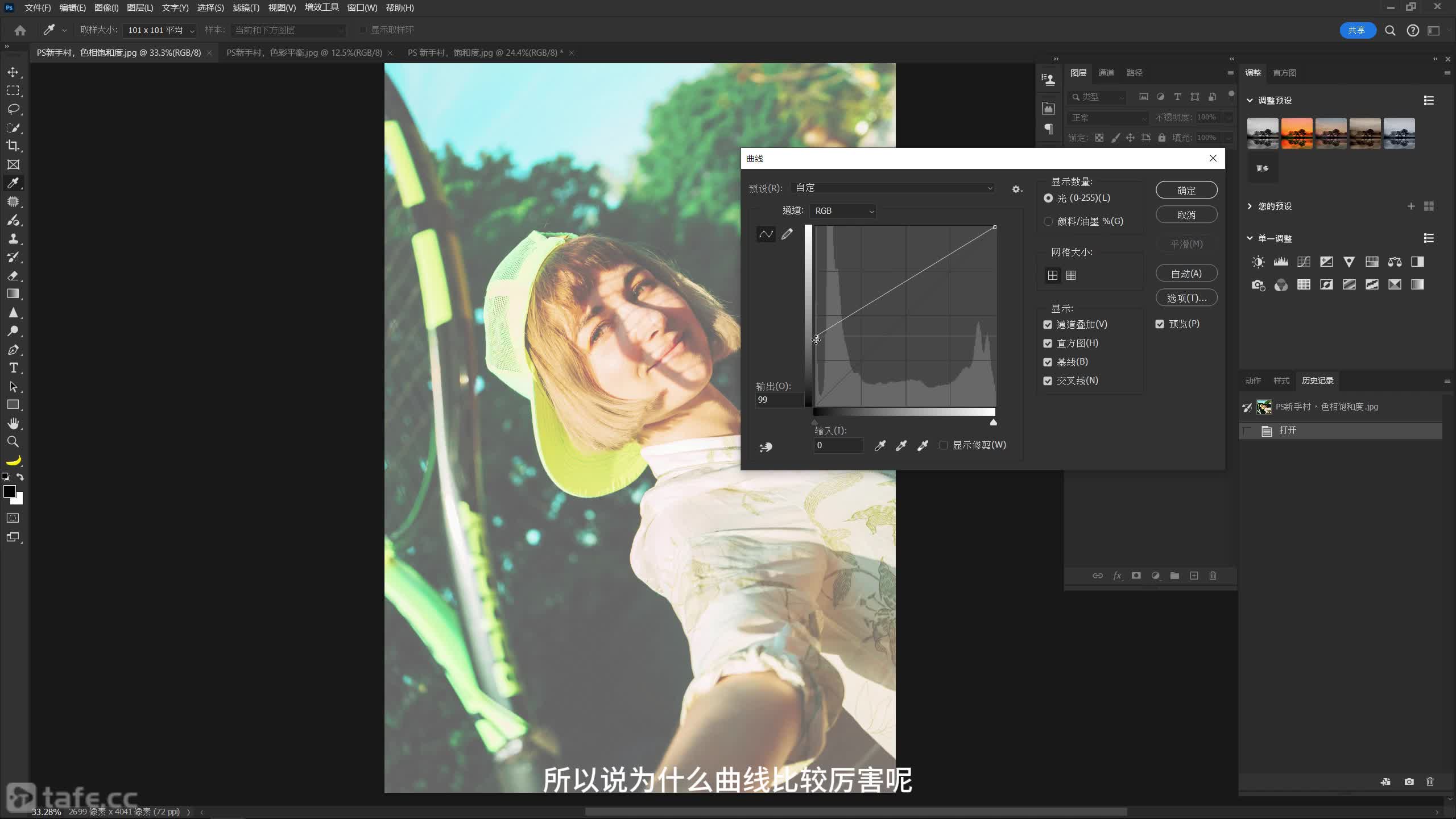The image size is (1456, 819).
Task: Pick the black point eyedropper in Curves
Action: [x=880, y=445]
